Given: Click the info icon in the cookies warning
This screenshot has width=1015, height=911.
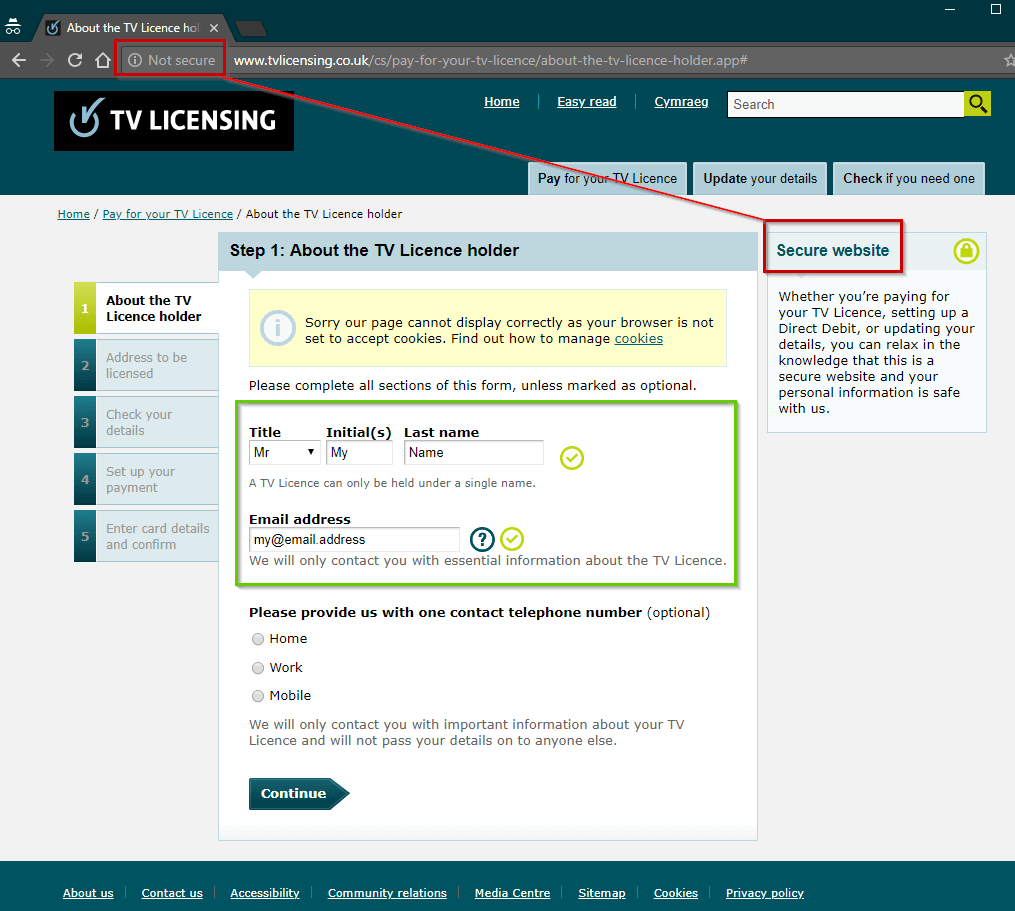Looking at the screenshot, I should (277, 327).
